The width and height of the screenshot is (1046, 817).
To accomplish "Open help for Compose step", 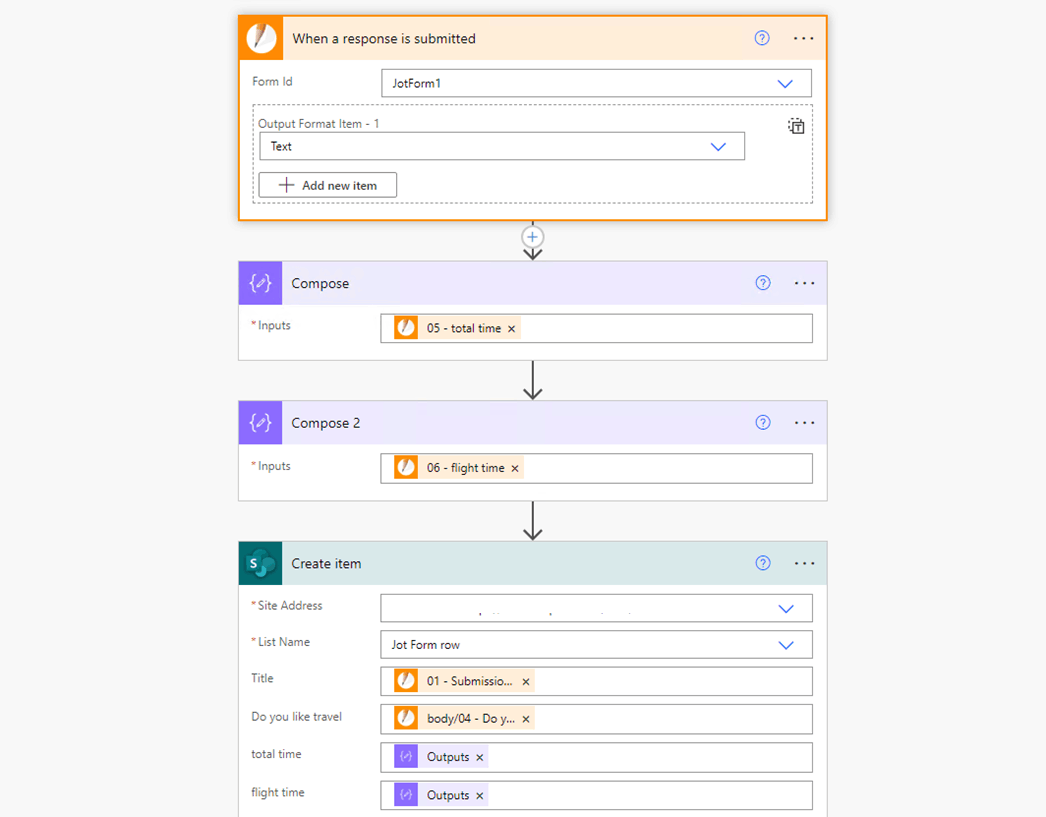I will (x=762, y=283).
